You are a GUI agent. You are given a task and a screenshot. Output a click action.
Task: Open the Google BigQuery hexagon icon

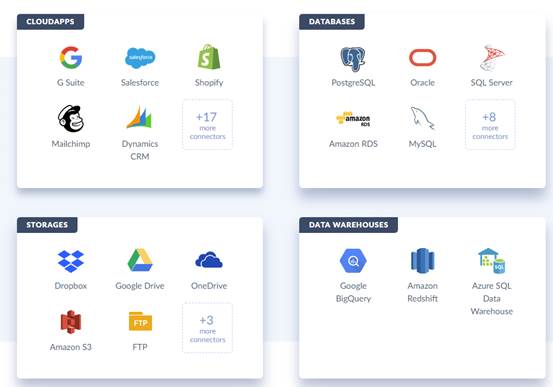(x=353, y=261)
